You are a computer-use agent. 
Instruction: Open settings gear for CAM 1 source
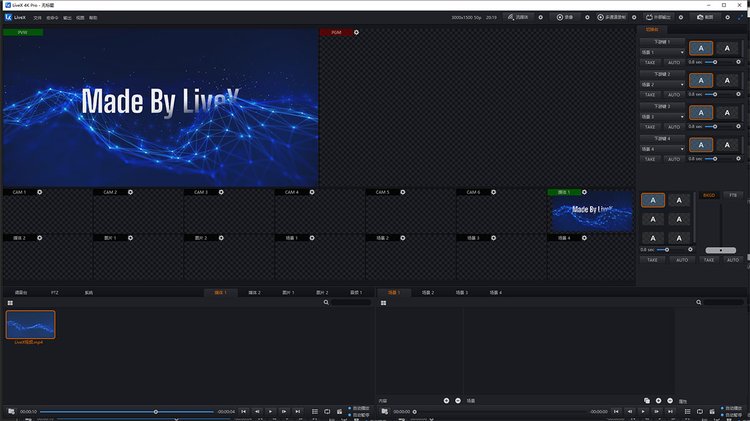tap(38, 192)
